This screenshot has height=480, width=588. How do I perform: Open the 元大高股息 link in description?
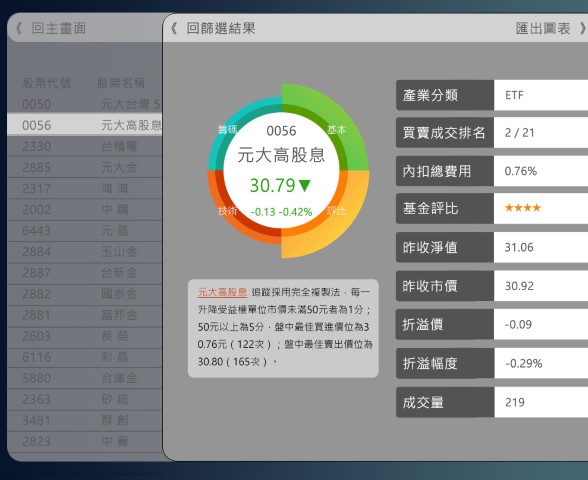(x=222, y=292)
